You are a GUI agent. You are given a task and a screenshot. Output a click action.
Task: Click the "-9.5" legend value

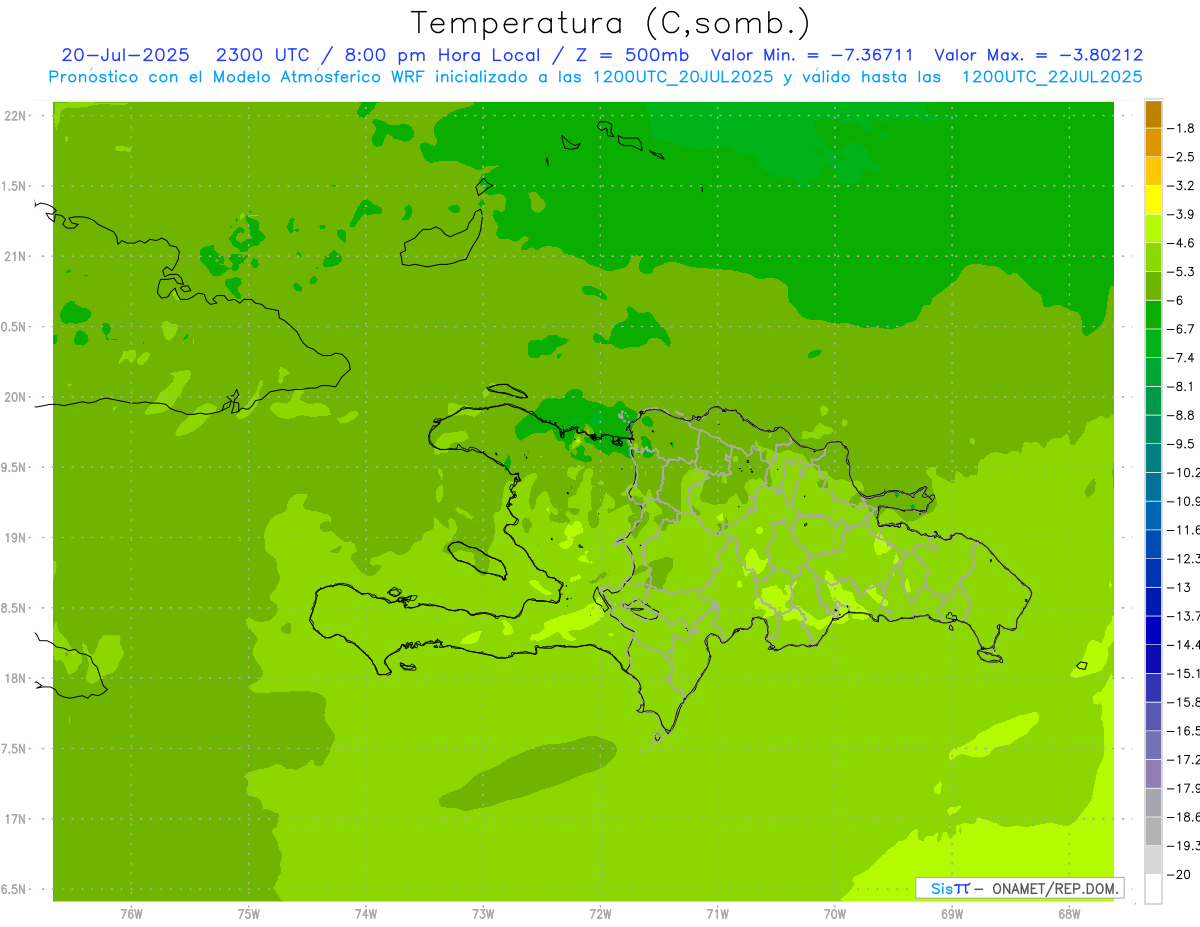pyautogui.click(x=1180, y=443)
